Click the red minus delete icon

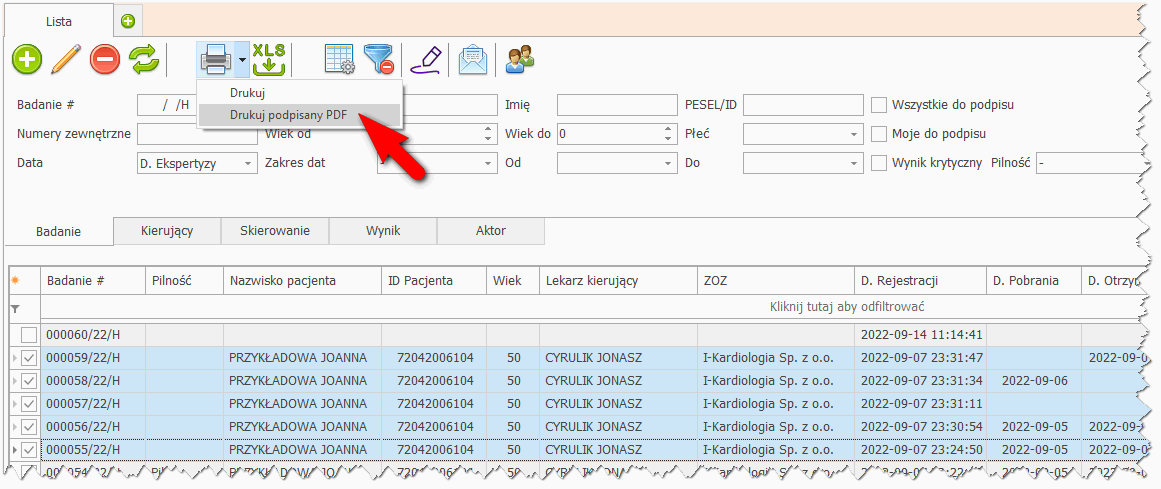(x=105, y=60)
